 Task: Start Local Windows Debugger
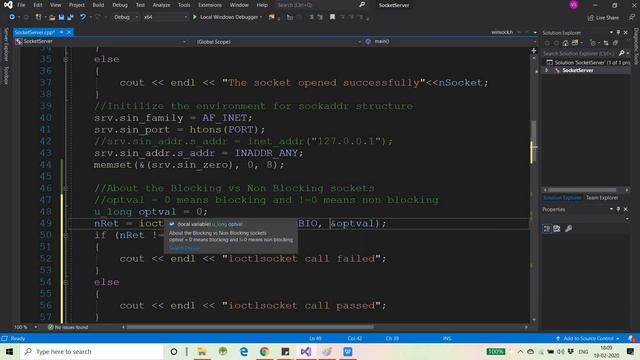226,17
